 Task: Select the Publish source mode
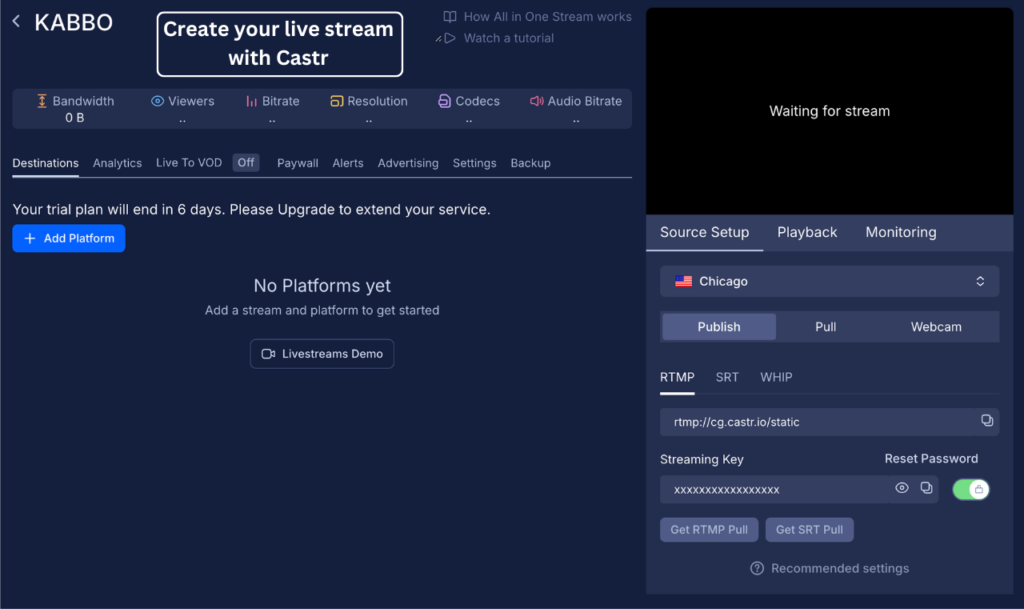719,327
